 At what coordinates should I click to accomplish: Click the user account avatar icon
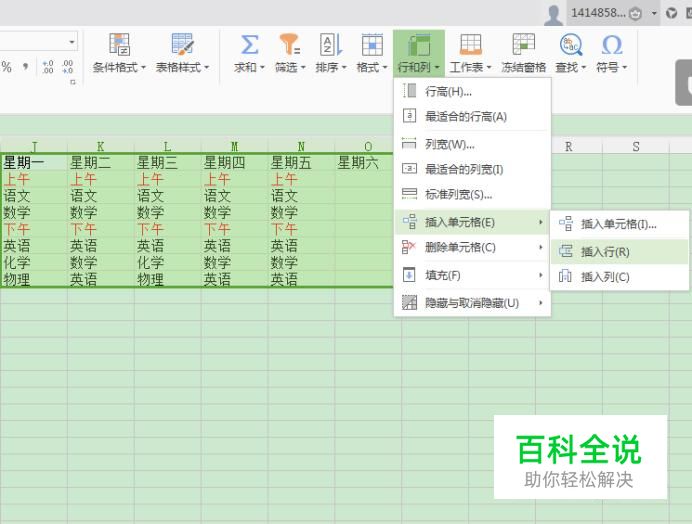pos(553,14)
